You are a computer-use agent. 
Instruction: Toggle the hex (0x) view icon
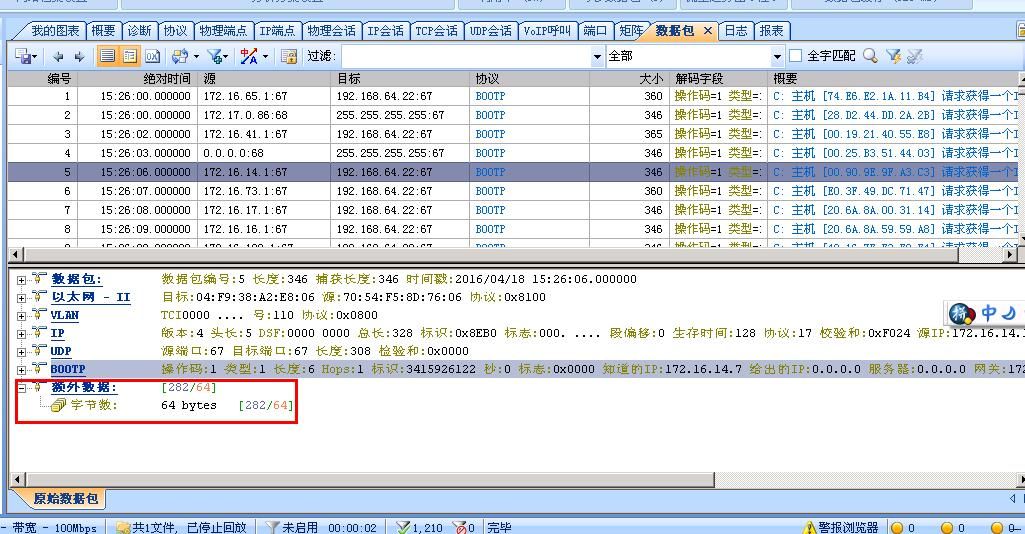point(152,56)
